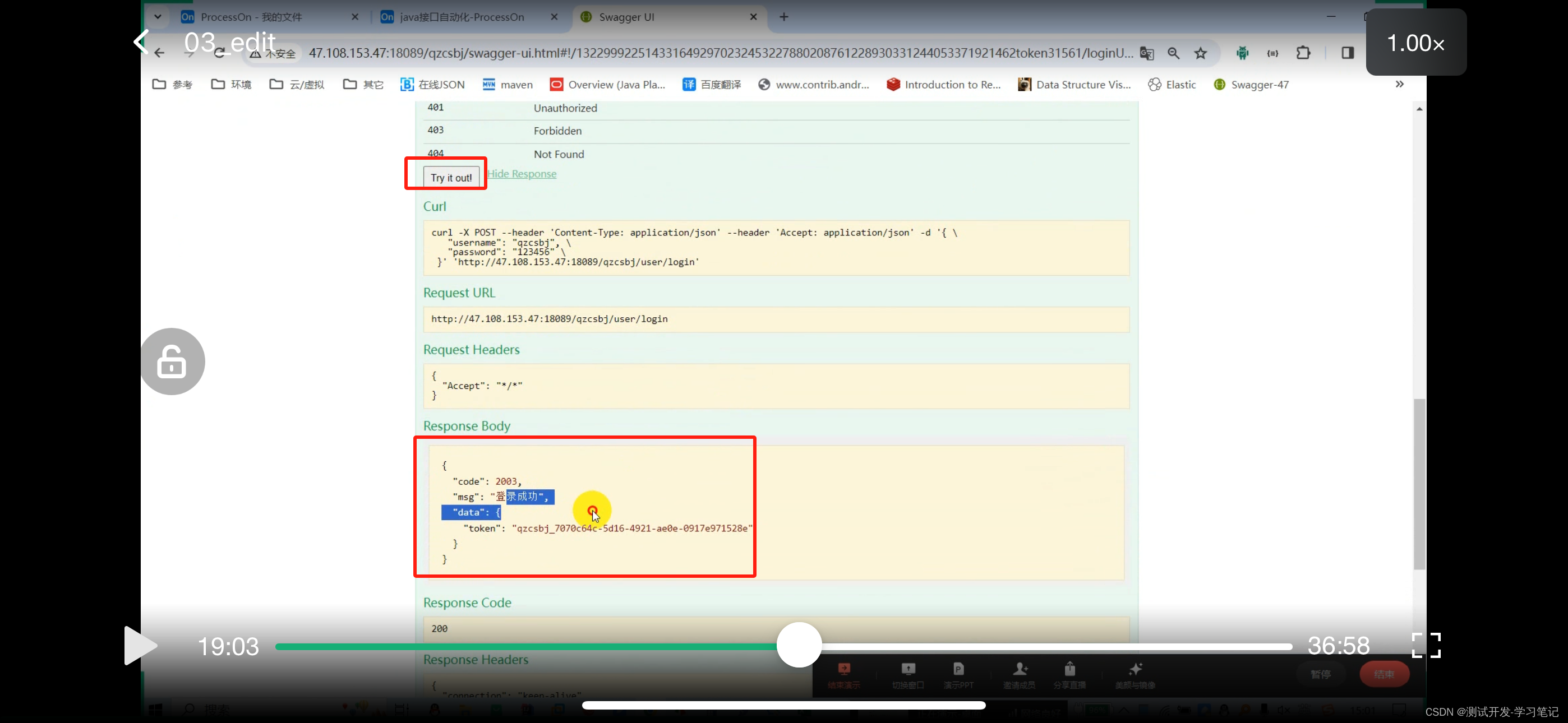Toggle the screen lock icon

click(172, 361)
